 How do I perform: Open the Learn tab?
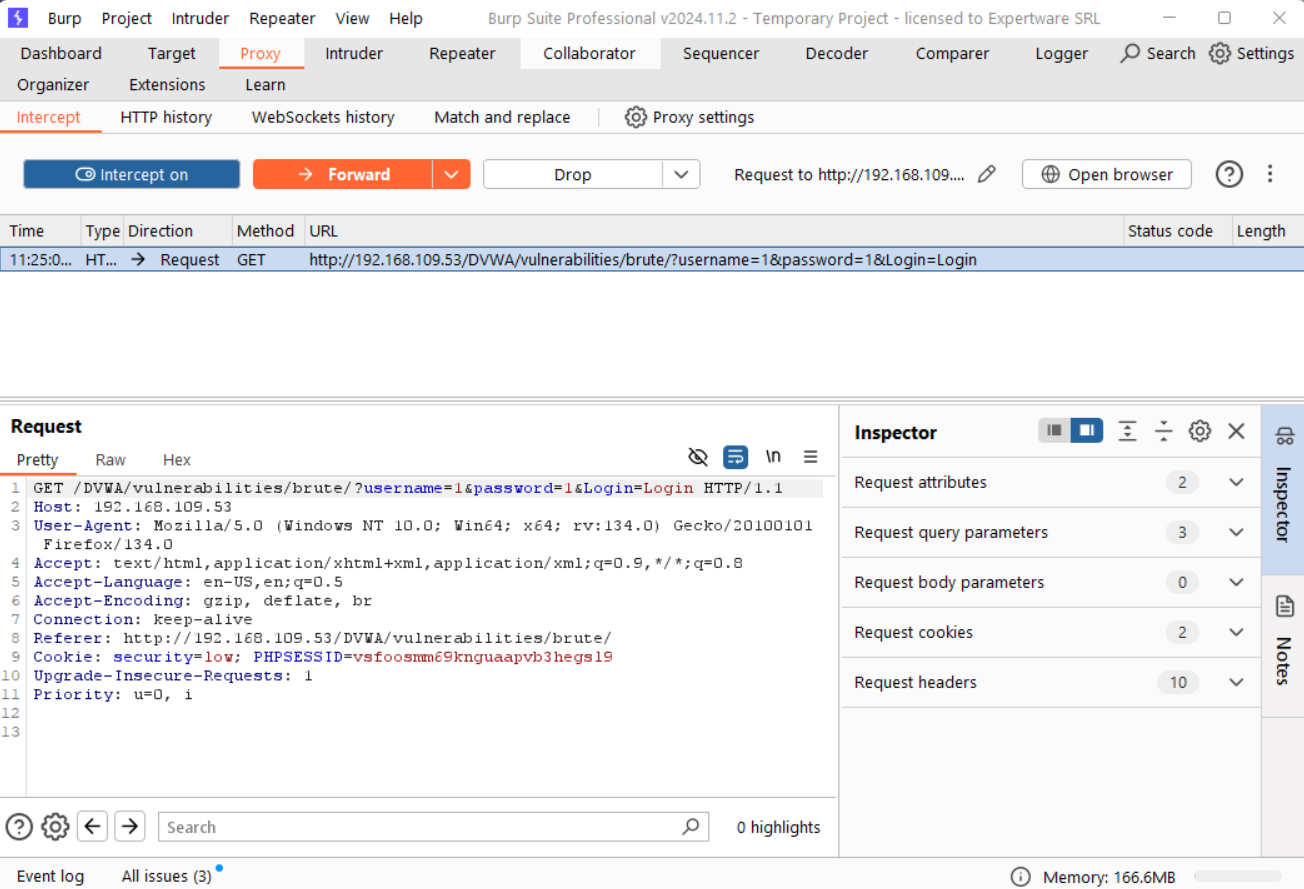(265, 85)
